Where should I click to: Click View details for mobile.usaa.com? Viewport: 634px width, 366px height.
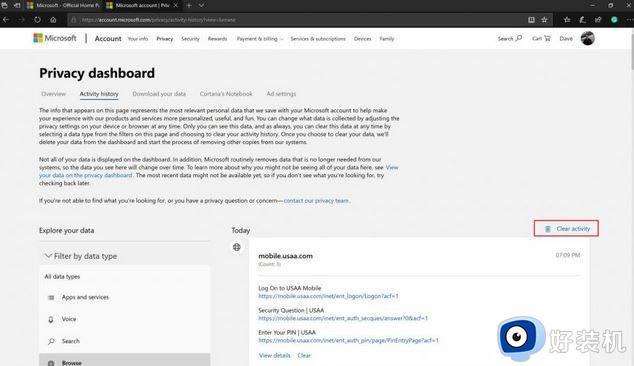pyautogui.click(x=274, y=355)
